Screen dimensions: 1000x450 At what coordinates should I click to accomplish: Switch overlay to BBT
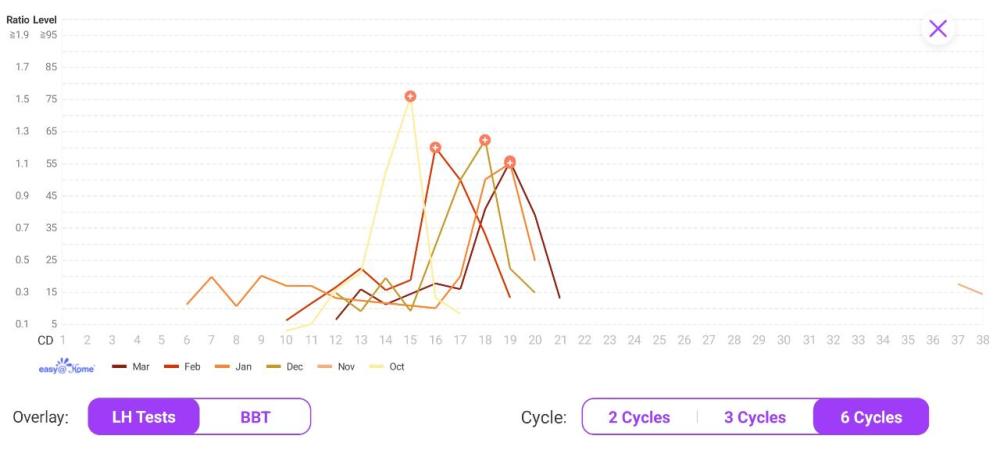point(255,417)
